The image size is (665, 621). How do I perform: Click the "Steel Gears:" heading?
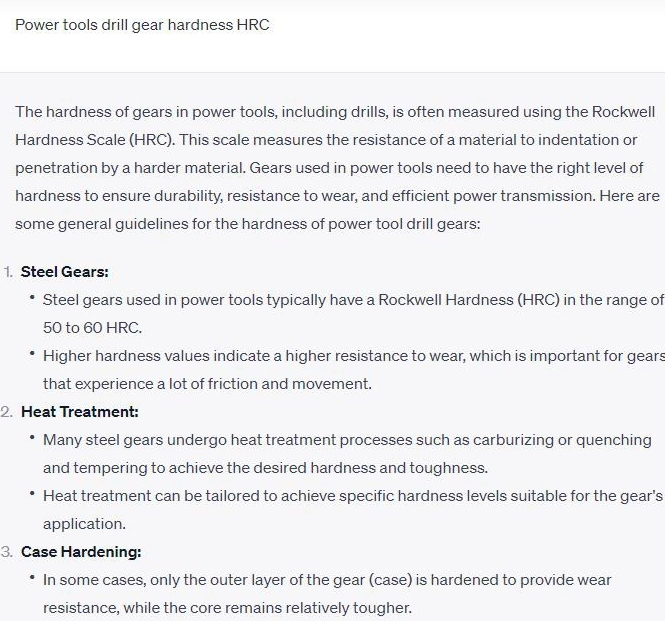pos(65,271)
